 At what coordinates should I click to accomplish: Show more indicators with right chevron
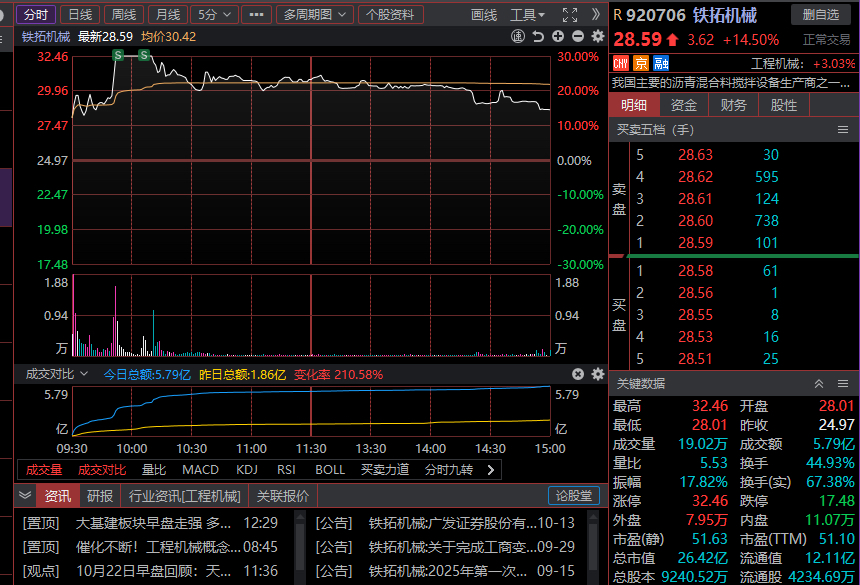[x=490, y=470]
